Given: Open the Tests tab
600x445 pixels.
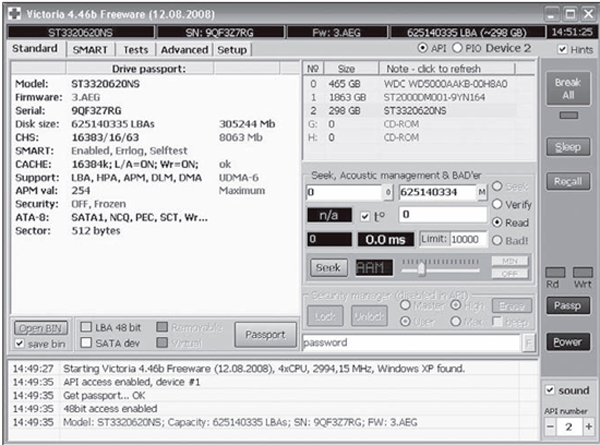Looking at the screenshot, I should point(136,49).
